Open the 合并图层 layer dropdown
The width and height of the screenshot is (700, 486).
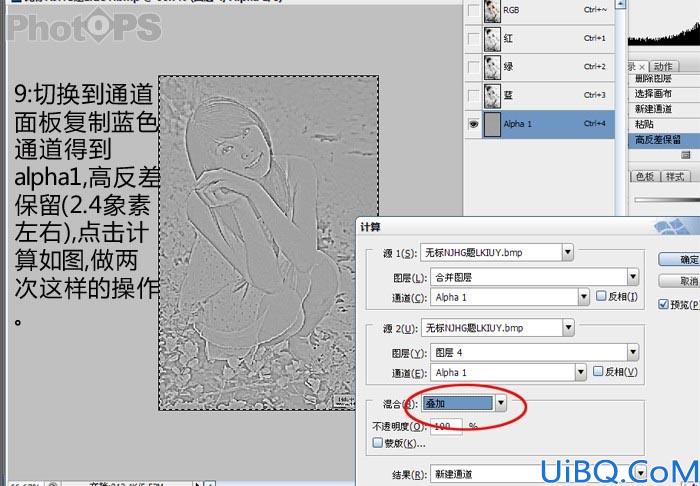[x=633, y=277]
